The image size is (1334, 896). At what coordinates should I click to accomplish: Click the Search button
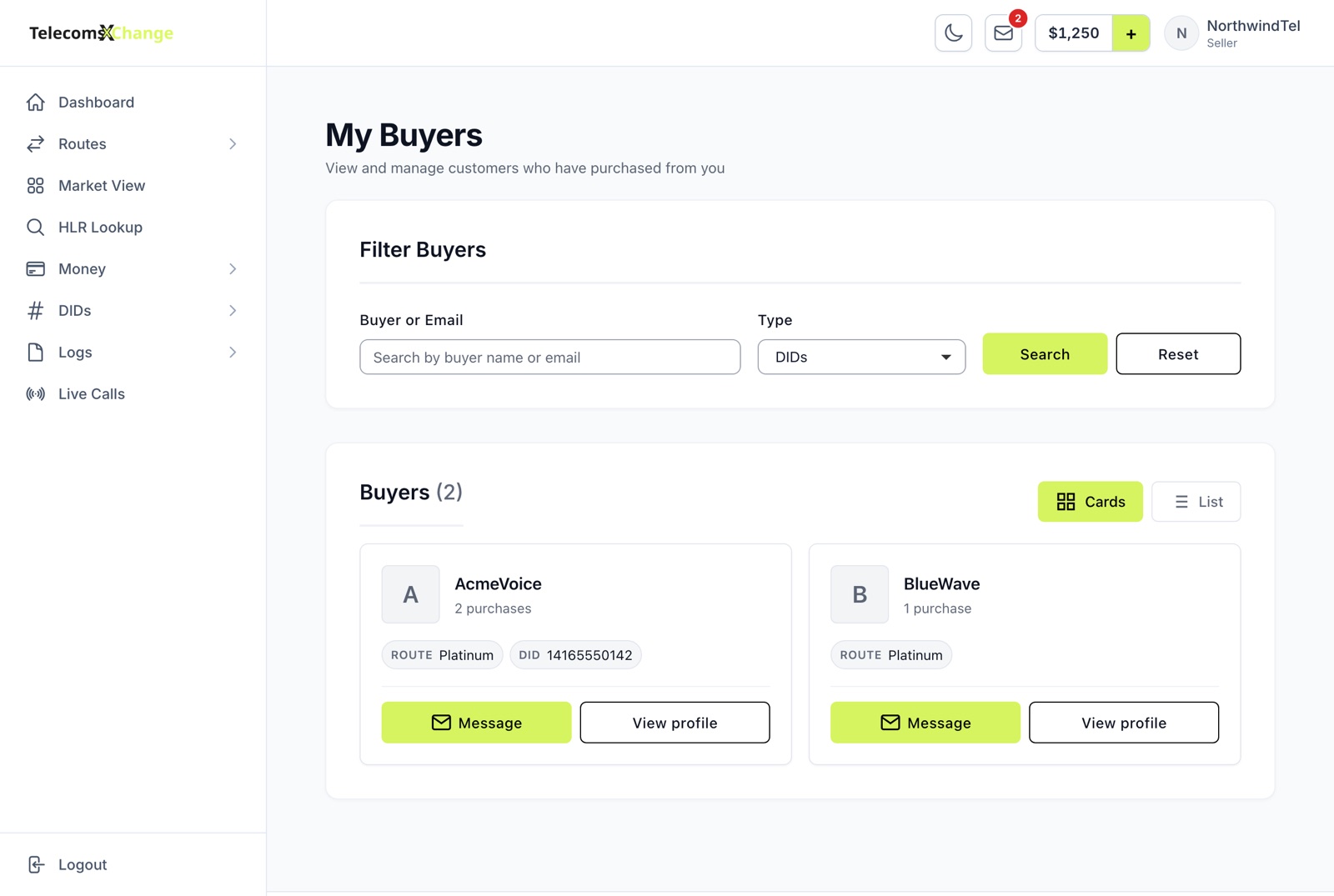1045,354
